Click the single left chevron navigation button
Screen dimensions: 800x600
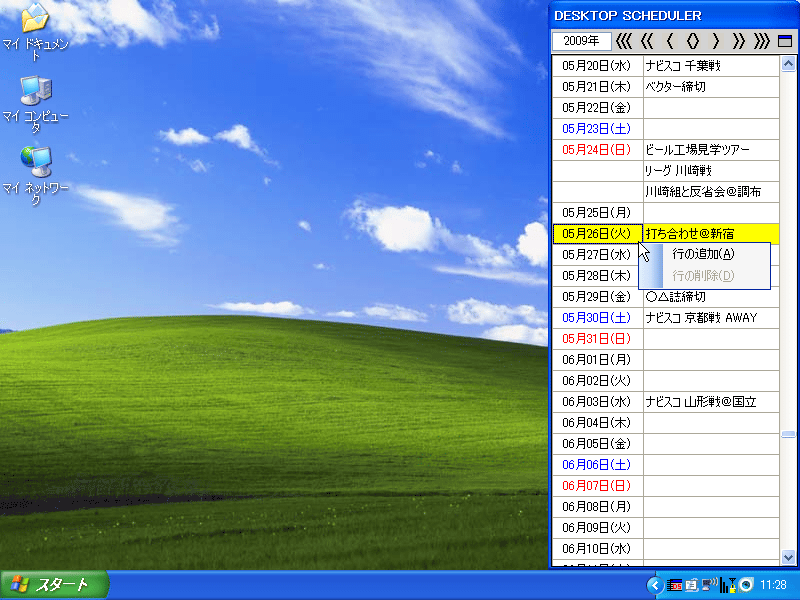coord(669,41)
